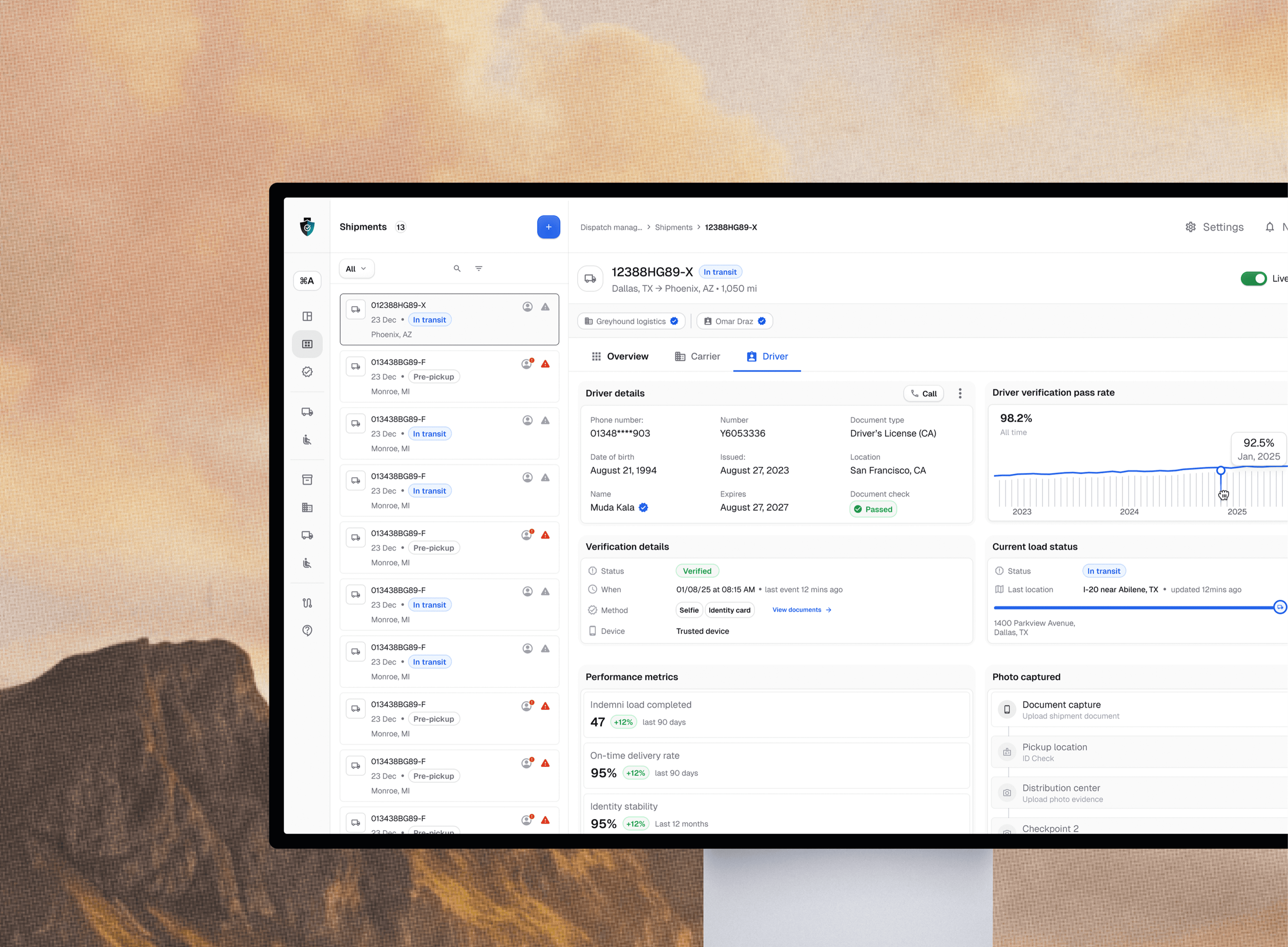Select shipment 012388HG89-X in Phoenix, AZ
Image resolution: width=1288 pixels, height=947 pixels.
449,319
